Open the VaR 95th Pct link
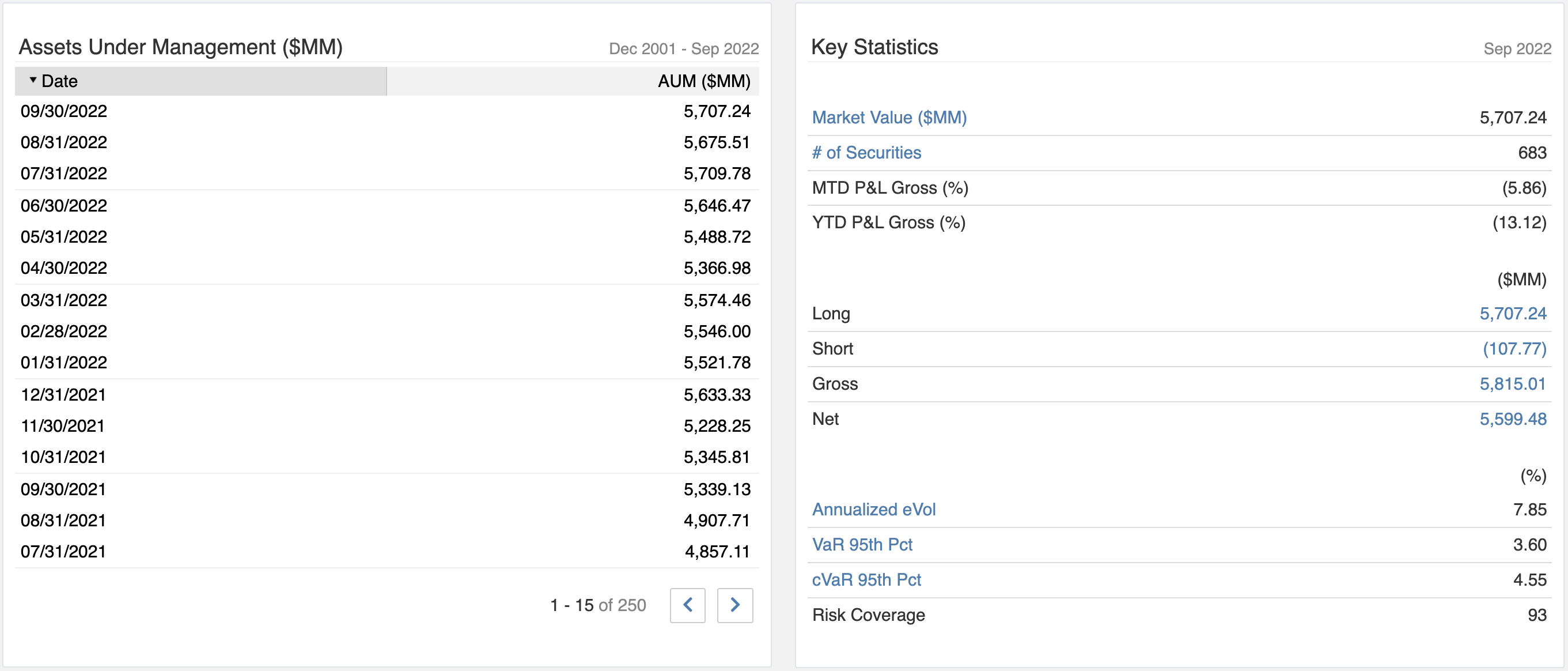 coord(862,544)
